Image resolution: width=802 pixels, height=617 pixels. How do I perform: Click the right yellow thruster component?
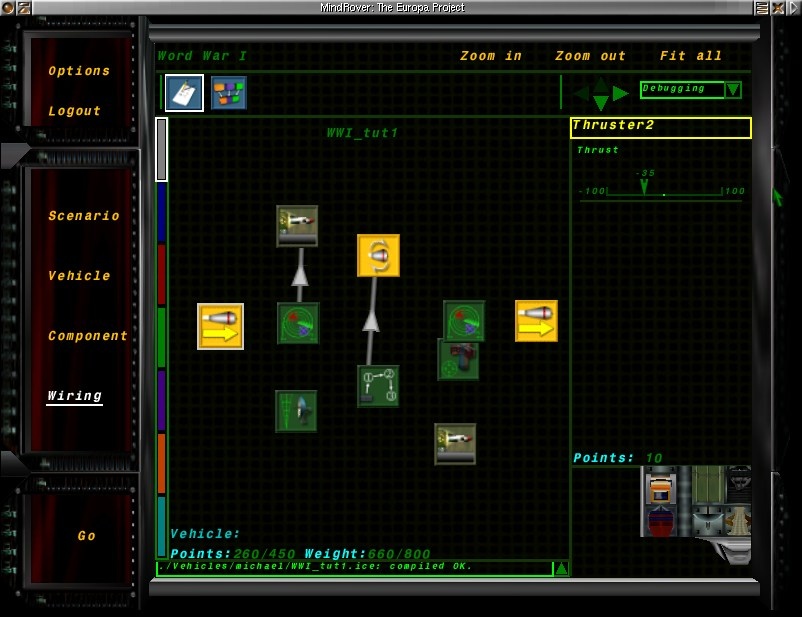(x=537, y=321)
